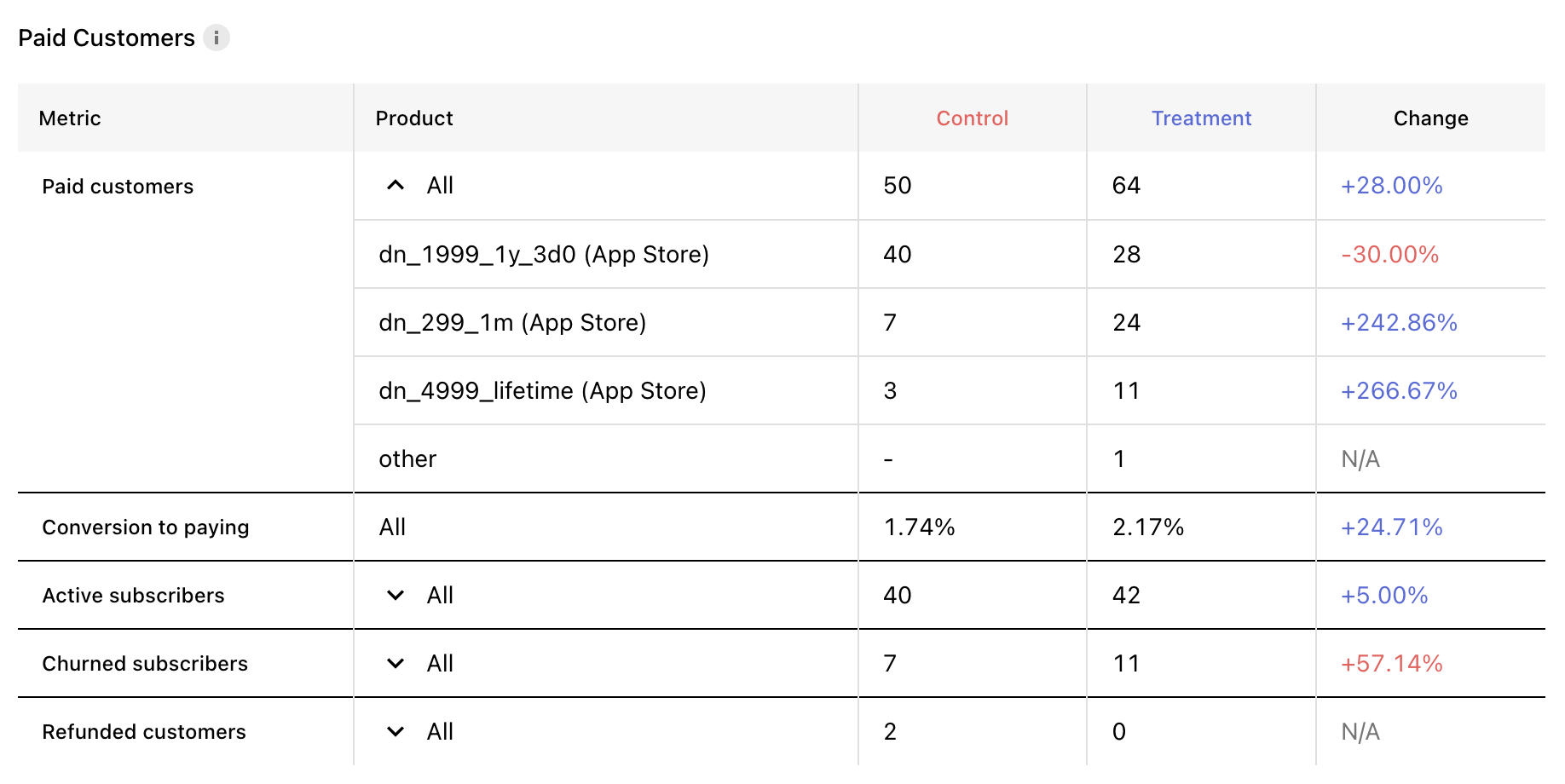
Task: Click the Conversion to paying metric label
Action: click(x=146, y=527)
